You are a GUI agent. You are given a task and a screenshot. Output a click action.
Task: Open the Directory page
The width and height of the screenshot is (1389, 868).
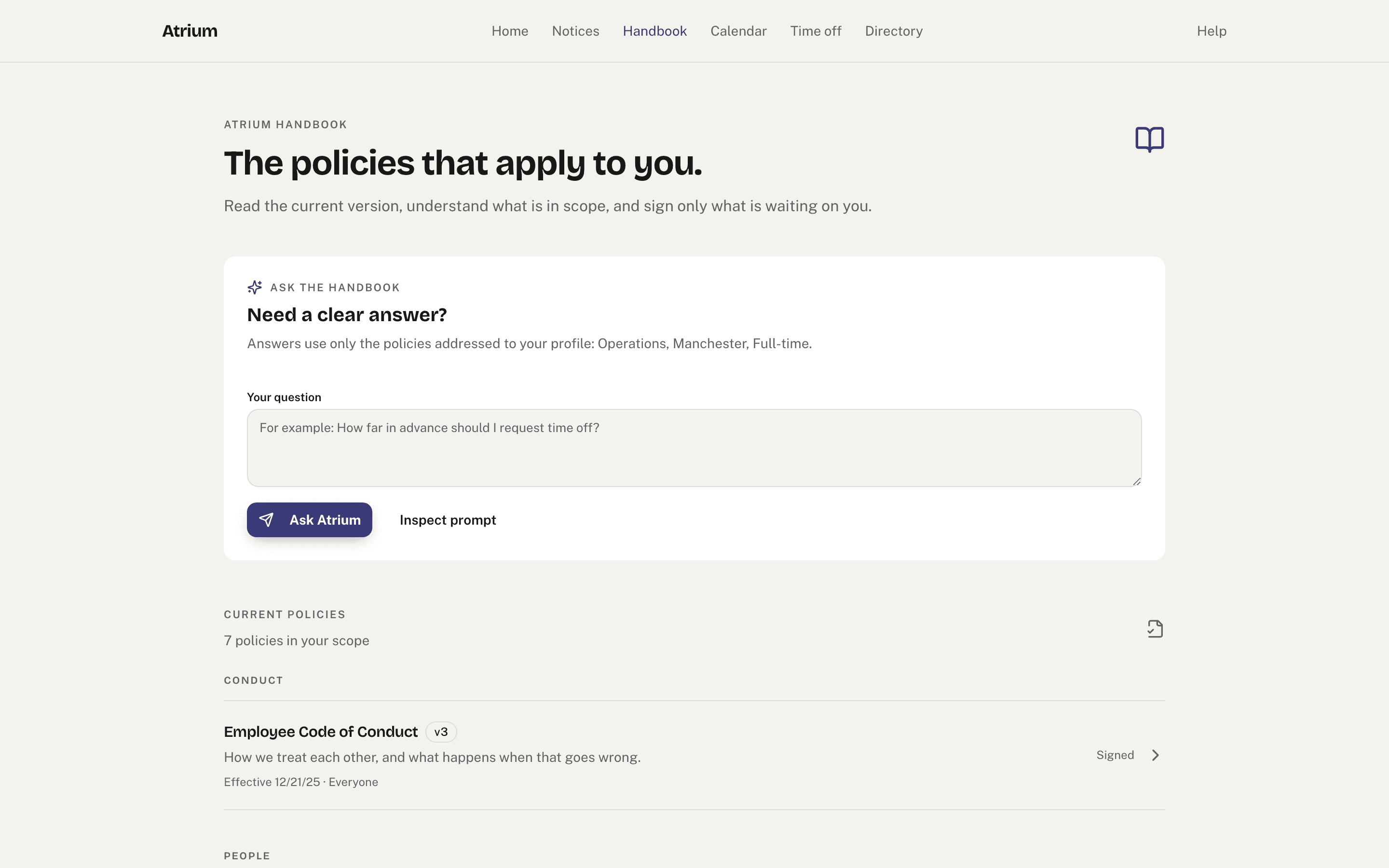click(x=894, y=31)
